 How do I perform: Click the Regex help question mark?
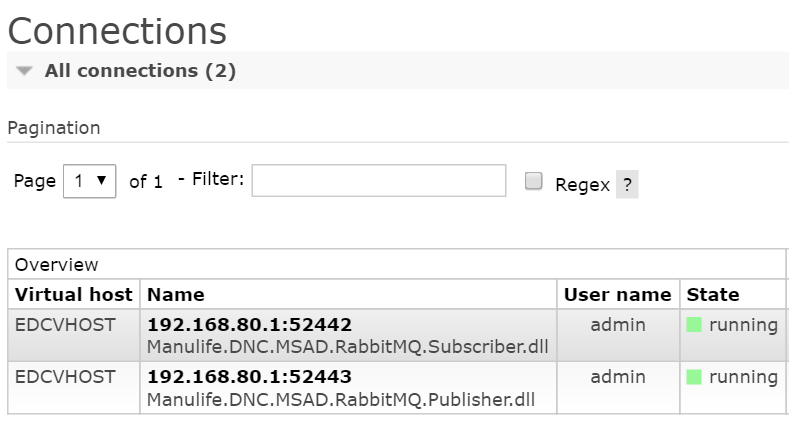627,185
